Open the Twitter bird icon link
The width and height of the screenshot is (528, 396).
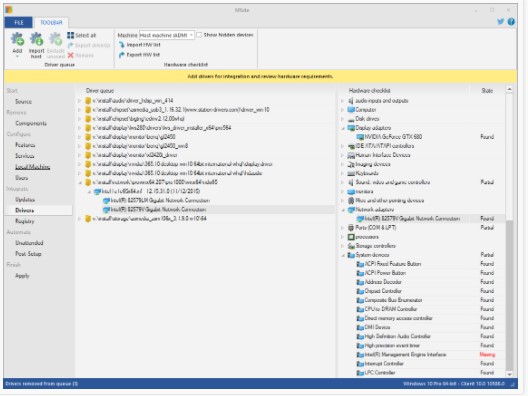click(x=500, y=22)
